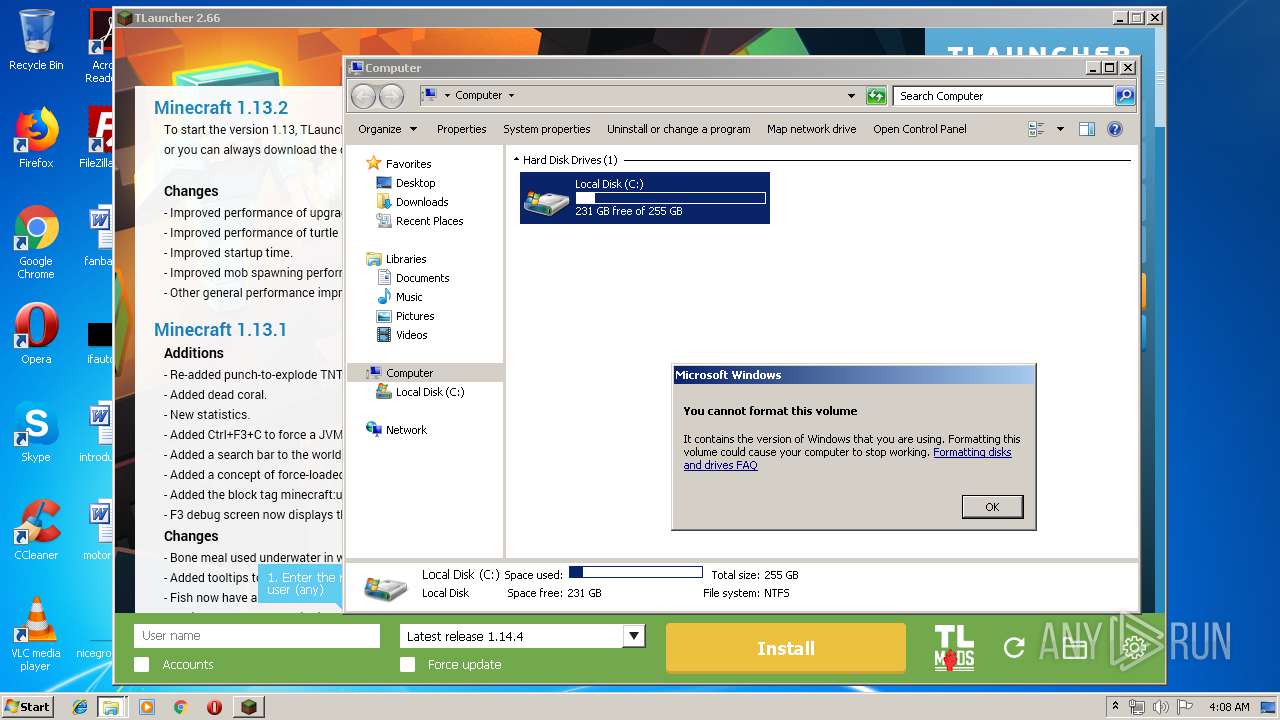Click the Minecraft 1.13.2 heading in TLauncher
This screenshot has width=1280, height=720.
[x=221, y=108]
